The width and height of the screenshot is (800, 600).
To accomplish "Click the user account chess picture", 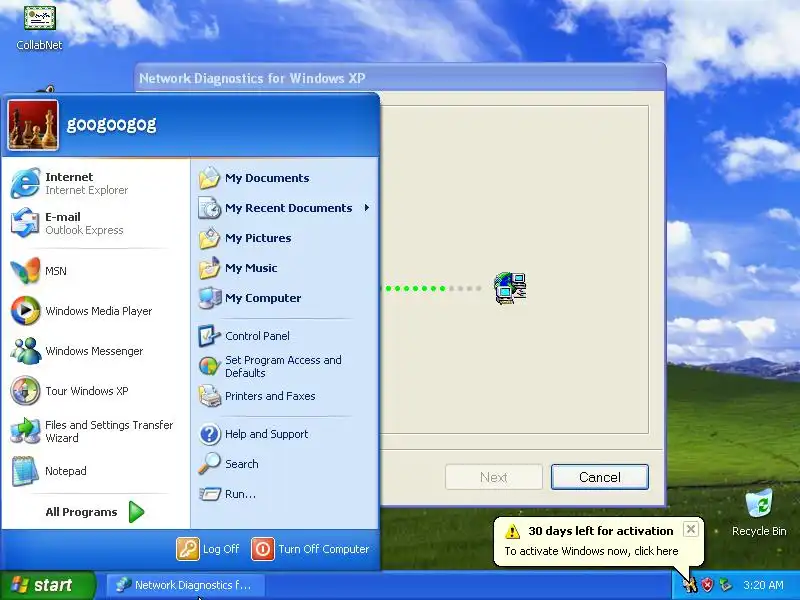I will [x=33, y=125].
